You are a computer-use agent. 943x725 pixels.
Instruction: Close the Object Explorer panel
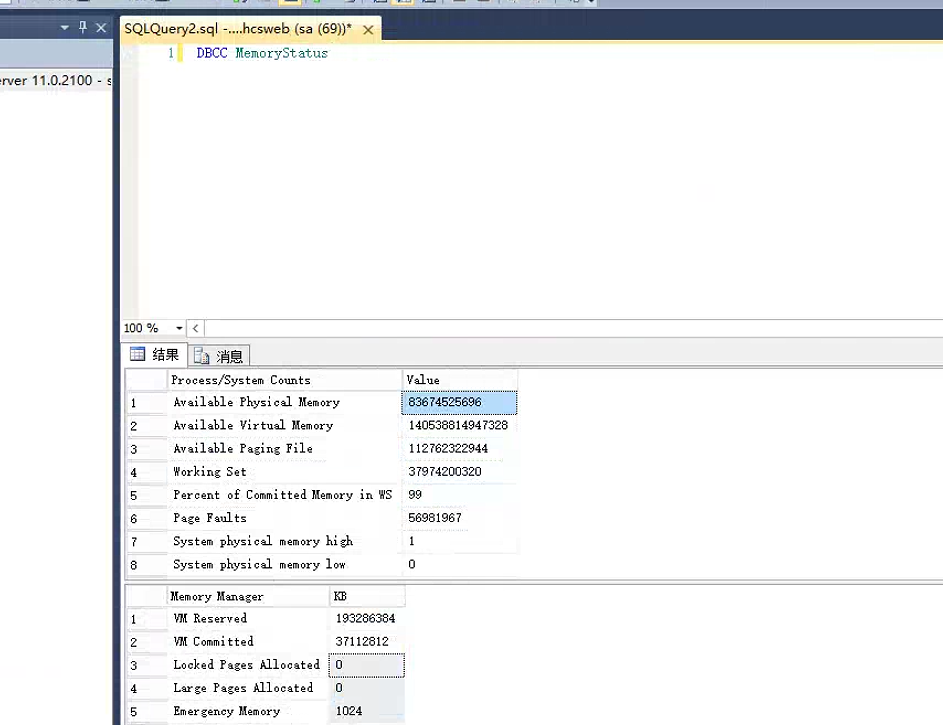point(101,28)
